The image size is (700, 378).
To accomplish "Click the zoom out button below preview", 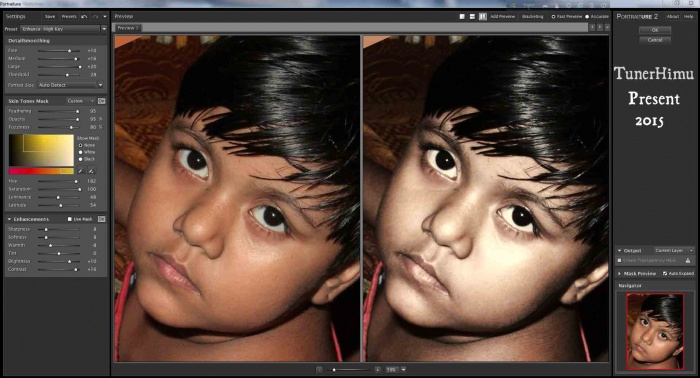I will pos(319,370).
